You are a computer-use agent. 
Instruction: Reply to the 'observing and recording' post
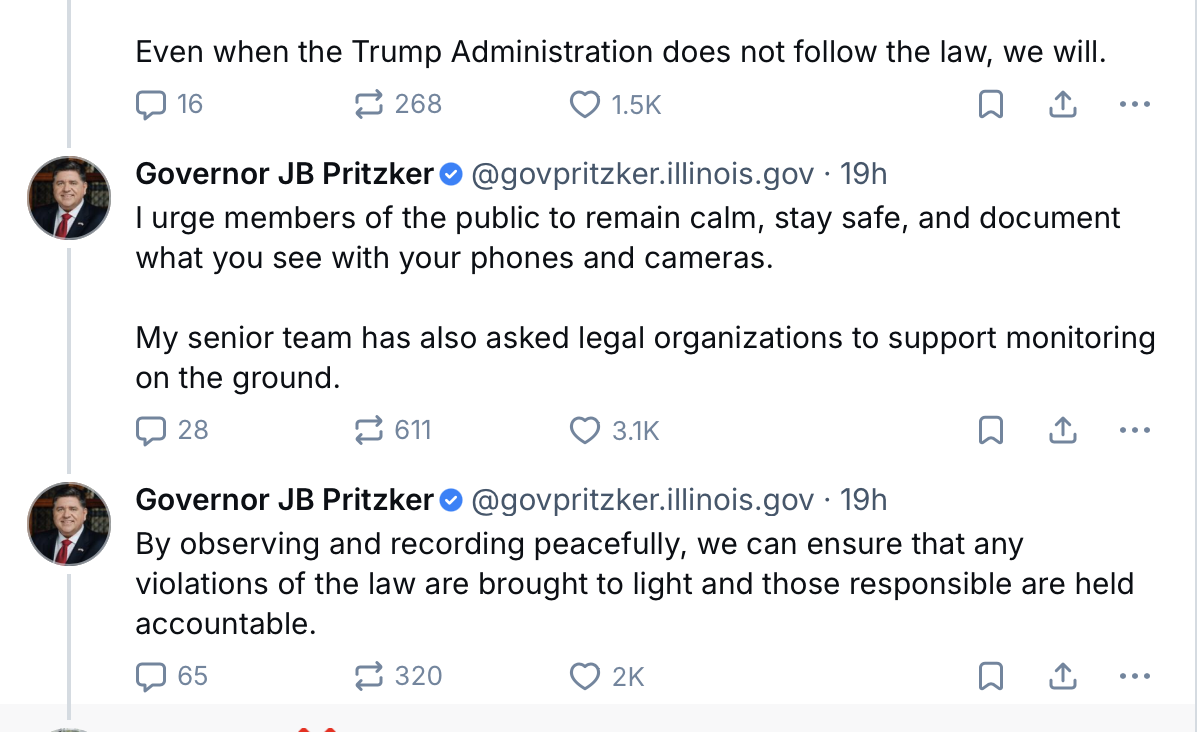pos(151,676)
